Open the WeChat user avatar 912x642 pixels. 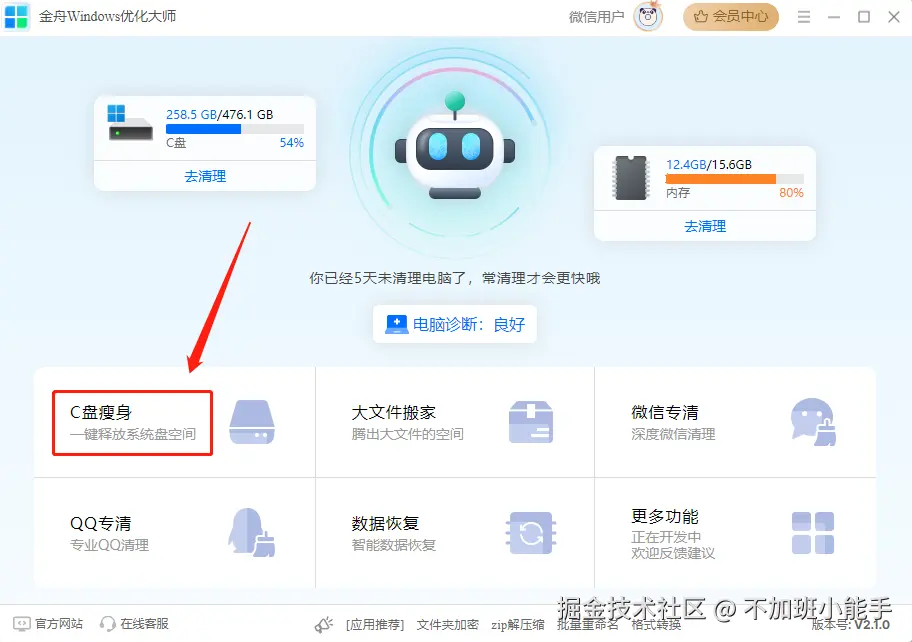(647, 16)
